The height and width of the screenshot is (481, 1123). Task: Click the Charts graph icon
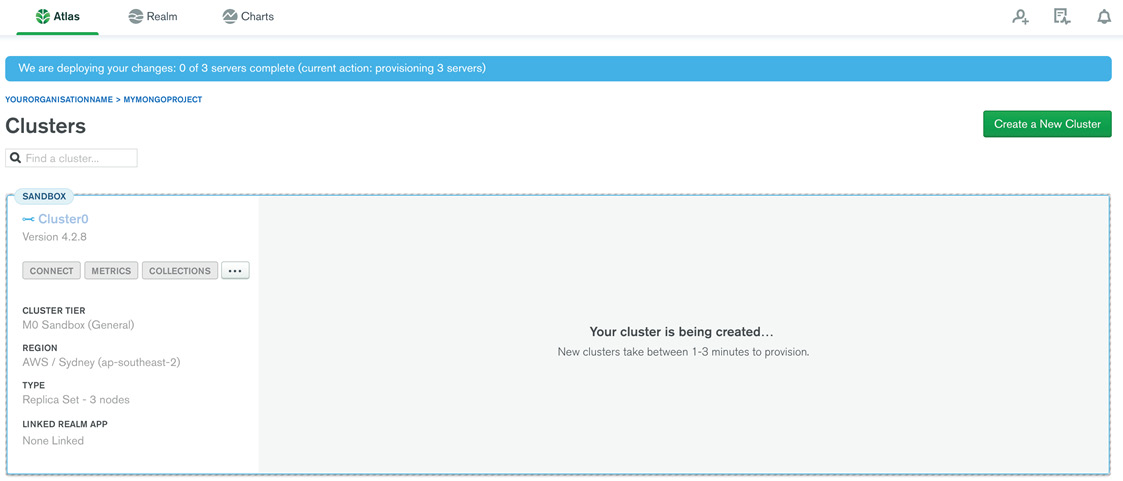pos(230,16)
